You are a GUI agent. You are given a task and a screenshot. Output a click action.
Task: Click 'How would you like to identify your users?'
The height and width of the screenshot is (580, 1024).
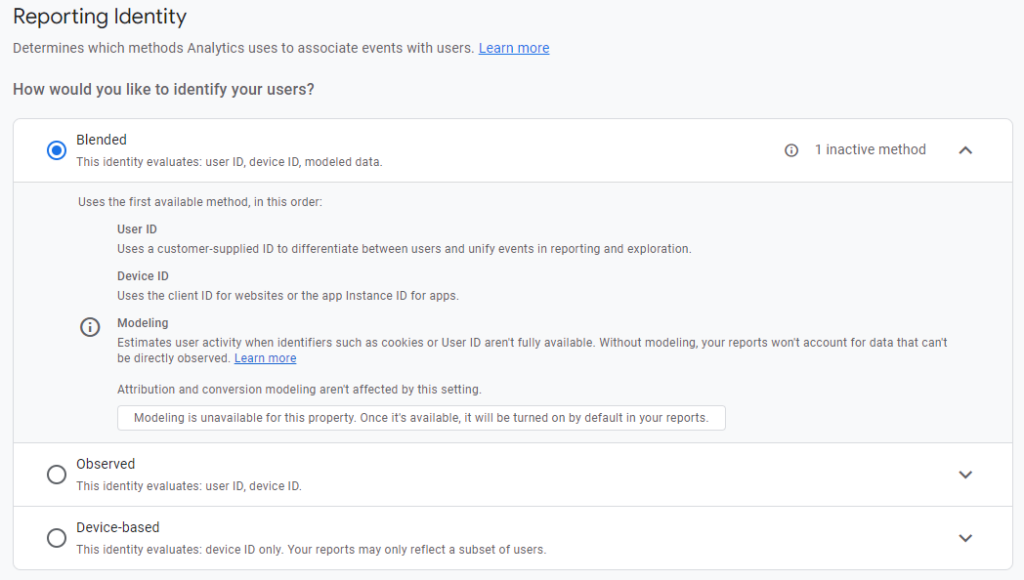(163, 89)
